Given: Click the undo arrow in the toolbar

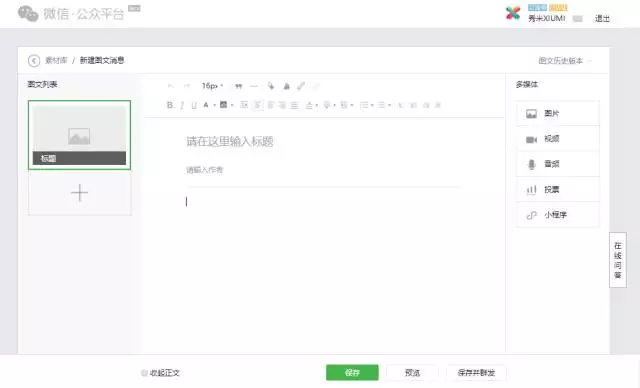Looking at the screenshot, I should pyautogui.click(x=171, y=86).
